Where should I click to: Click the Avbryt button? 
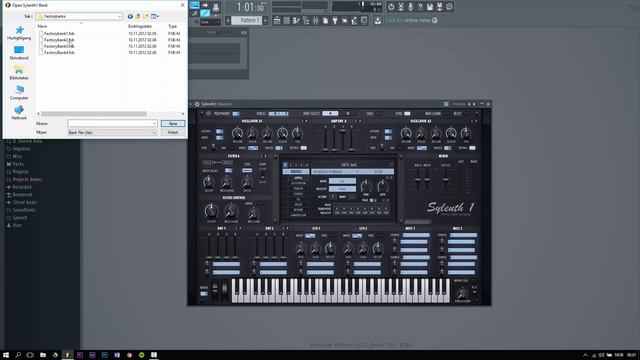[173, 132]
